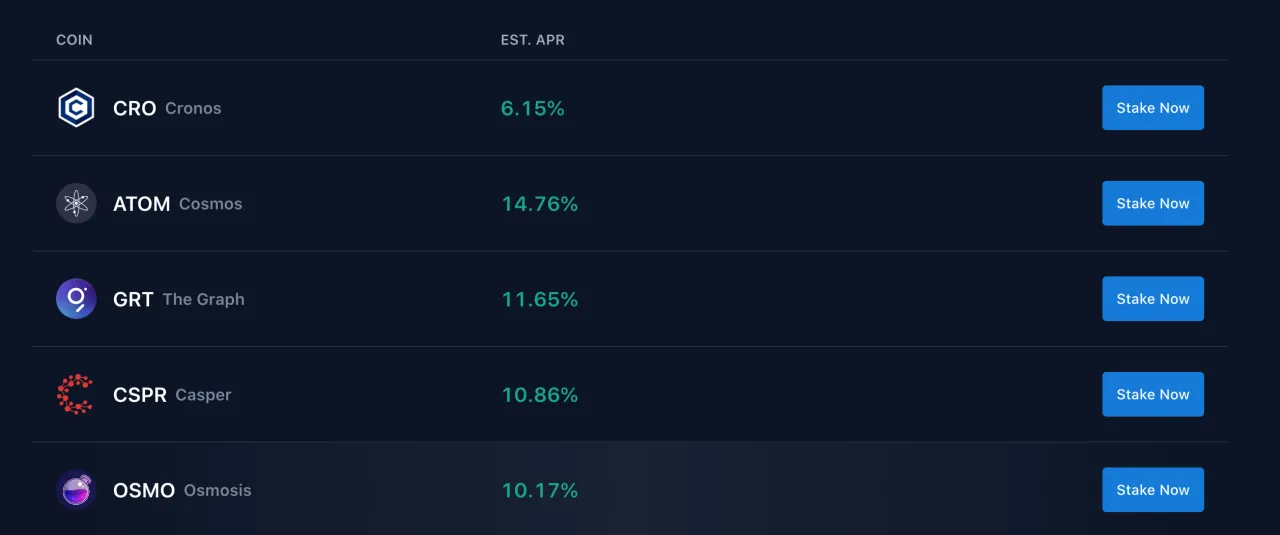Click the 6.15% APR value for CRO
This screenshot has width=1280, height=535.
533,108
